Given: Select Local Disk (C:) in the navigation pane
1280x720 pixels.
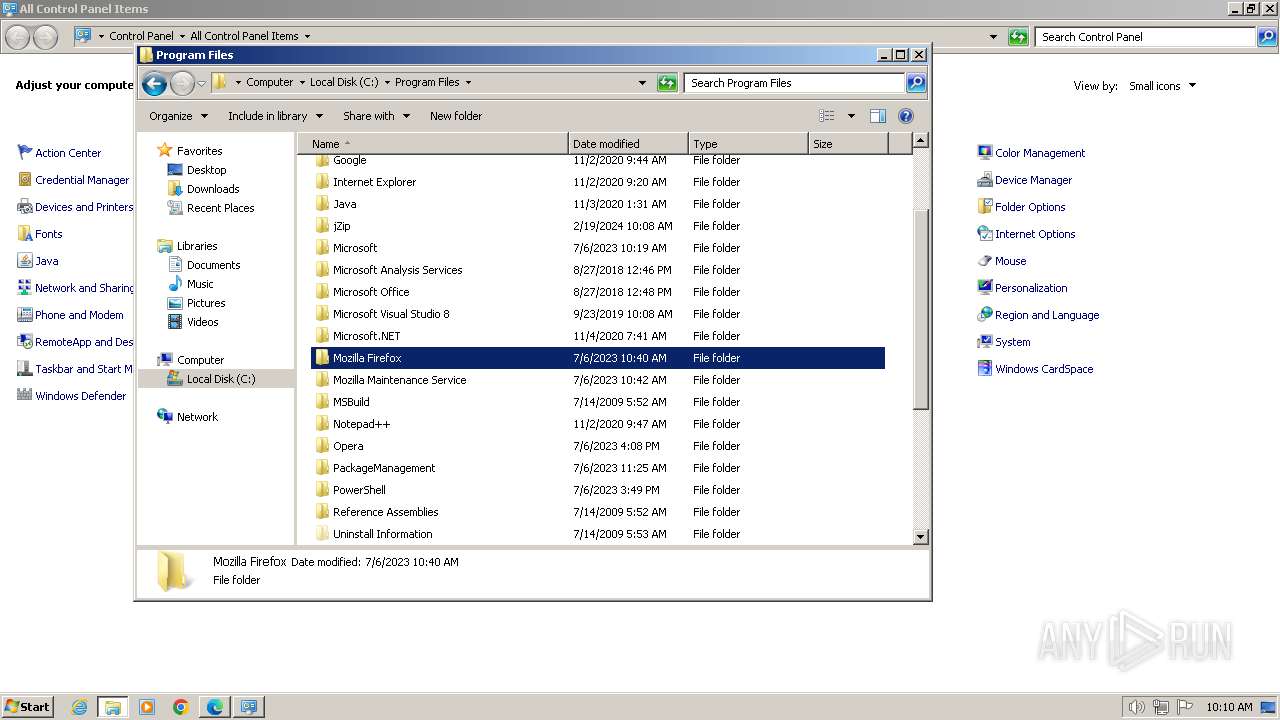Looking at the screenshot, I should pos(220,379).
